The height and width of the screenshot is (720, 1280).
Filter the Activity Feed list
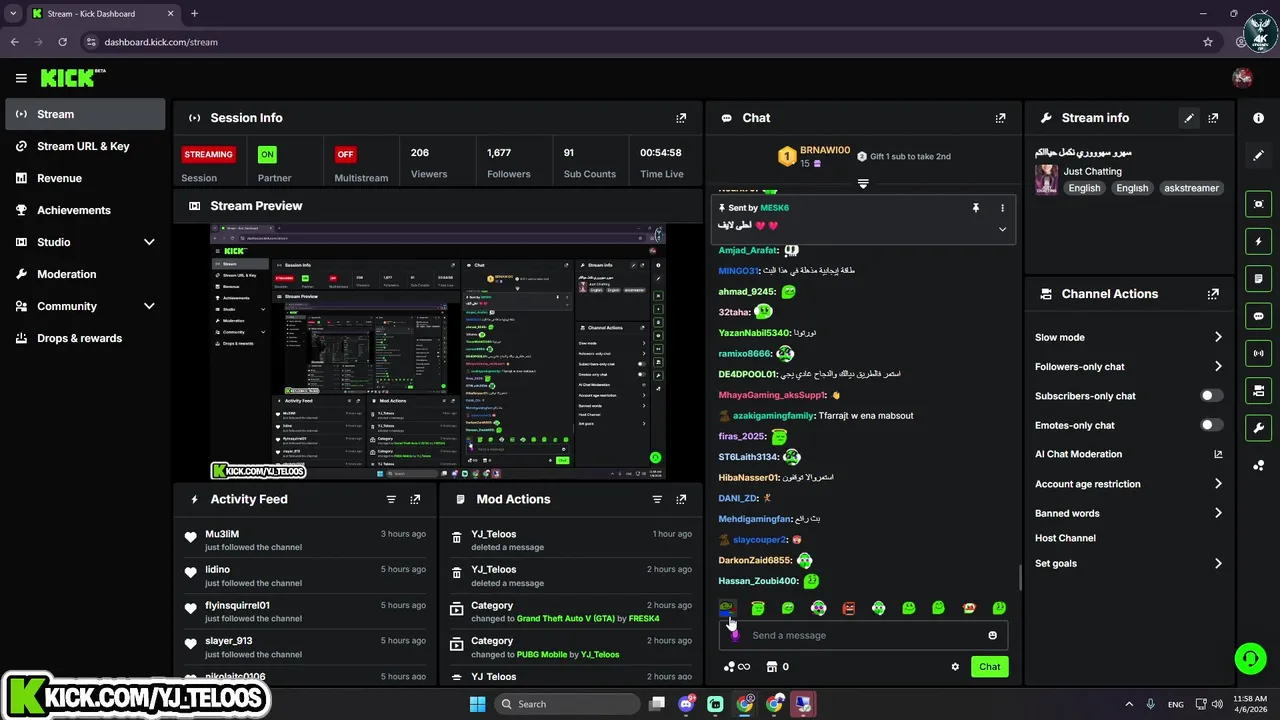coord(391,499)
